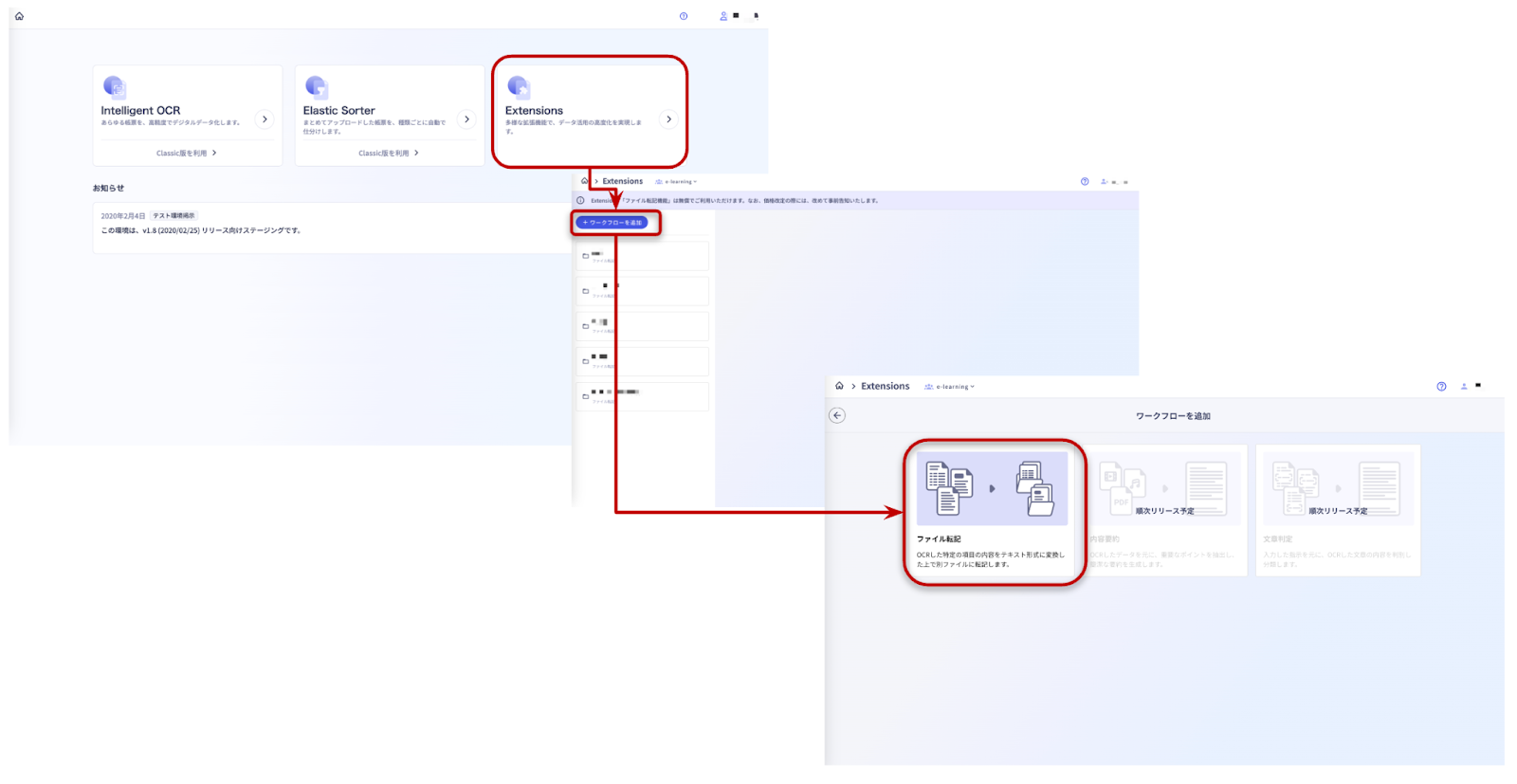Image resolution: width=1517 pixels, height=784 pixels.
Task: Go to the home icon in the Intelligent OCR top-page screenshot
Action: pyautogui.click(x=19, y=16)
